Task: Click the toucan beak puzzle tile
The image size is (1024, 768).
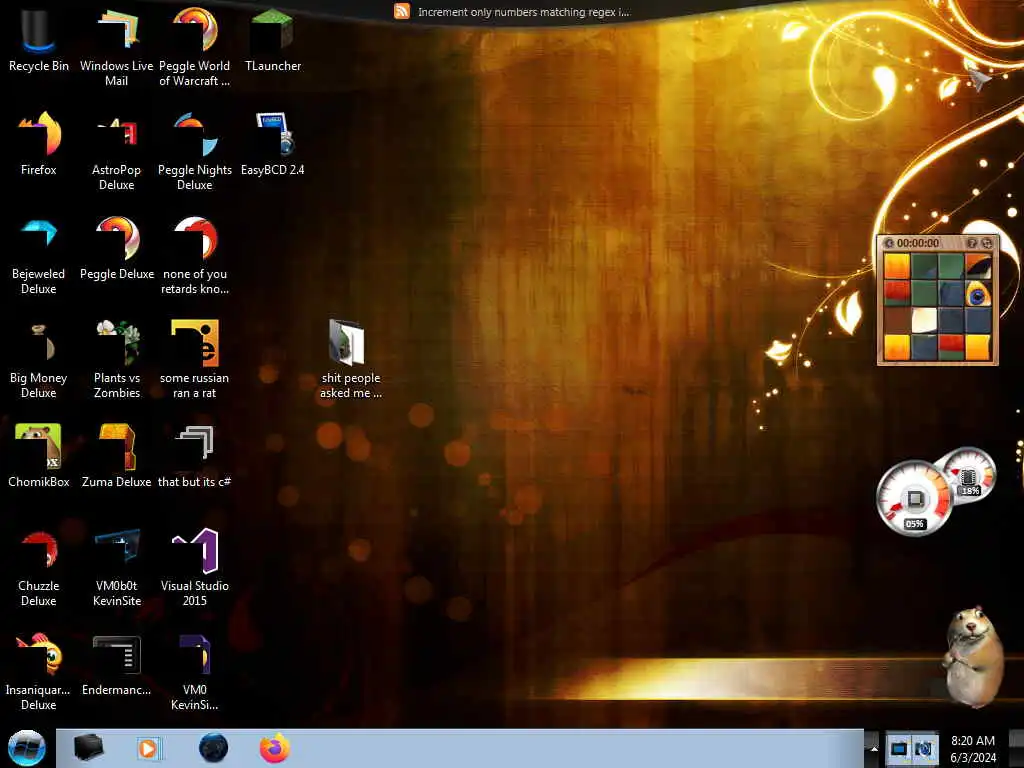Action: 978,266
